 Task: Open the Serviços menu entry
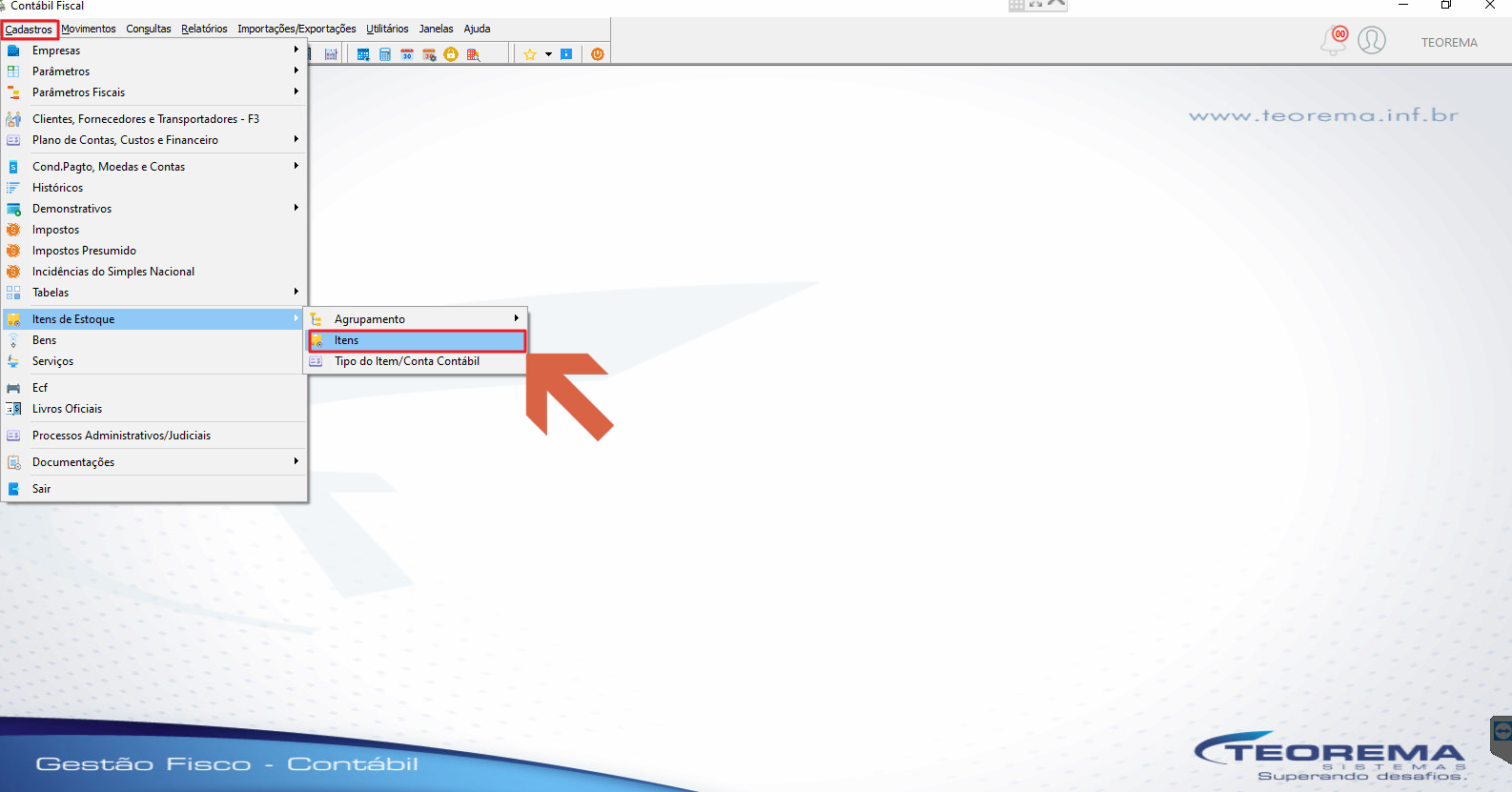coord(153,361)
